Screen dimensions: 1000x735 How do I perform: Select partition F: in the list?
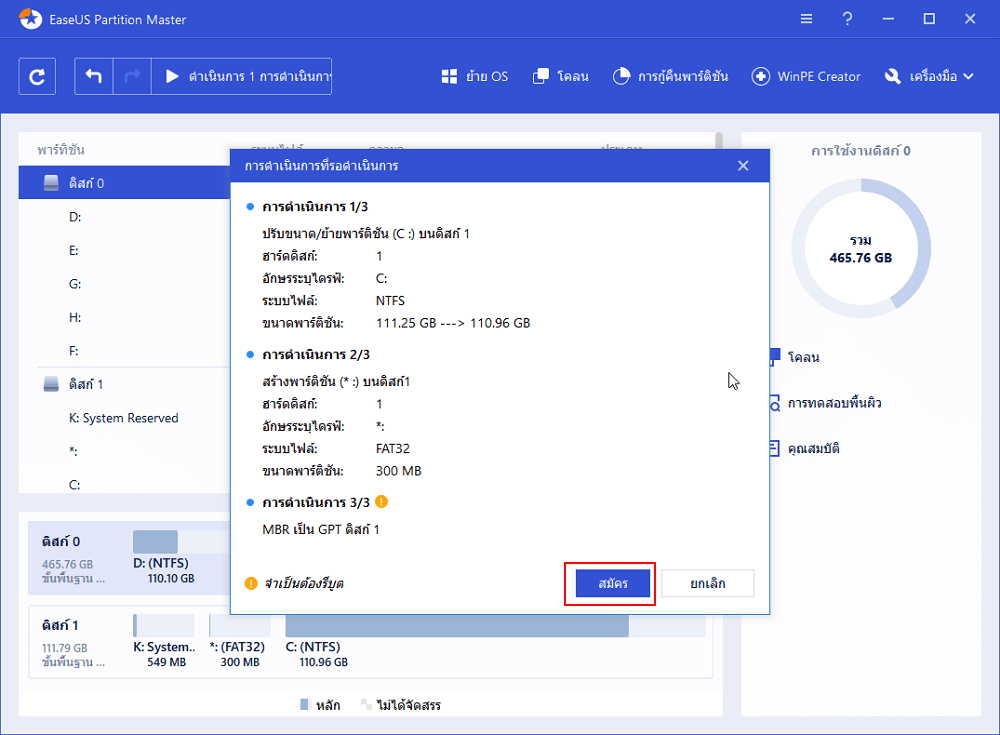124,351
